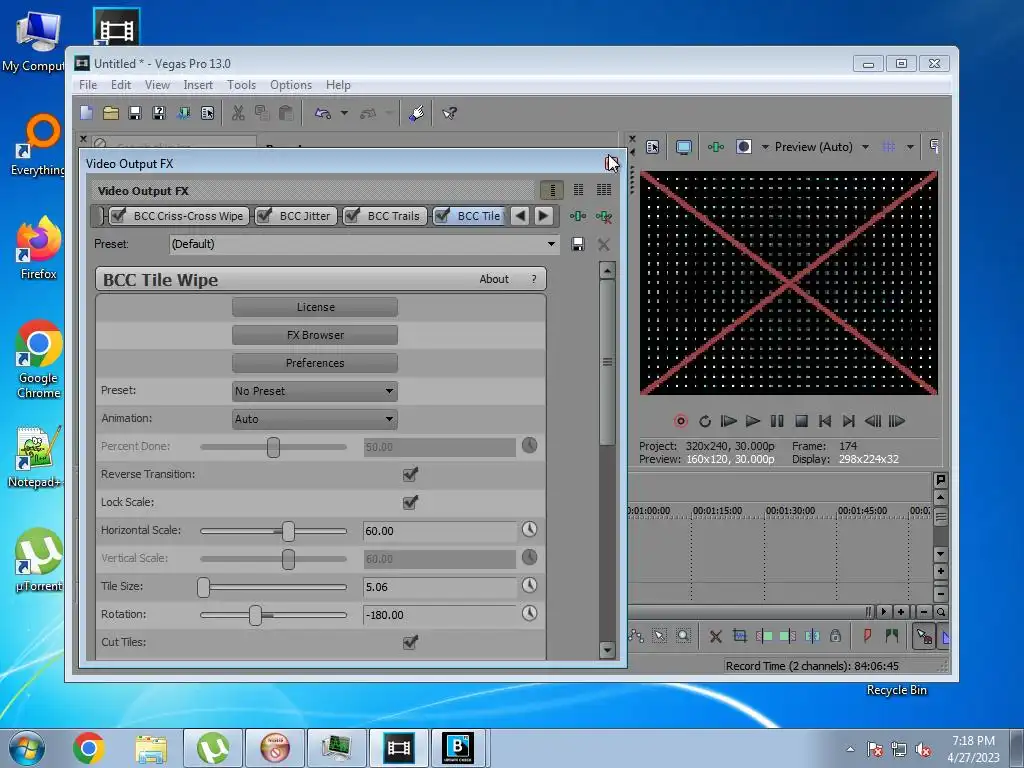Open the File menu

click(x=88, y=85)
